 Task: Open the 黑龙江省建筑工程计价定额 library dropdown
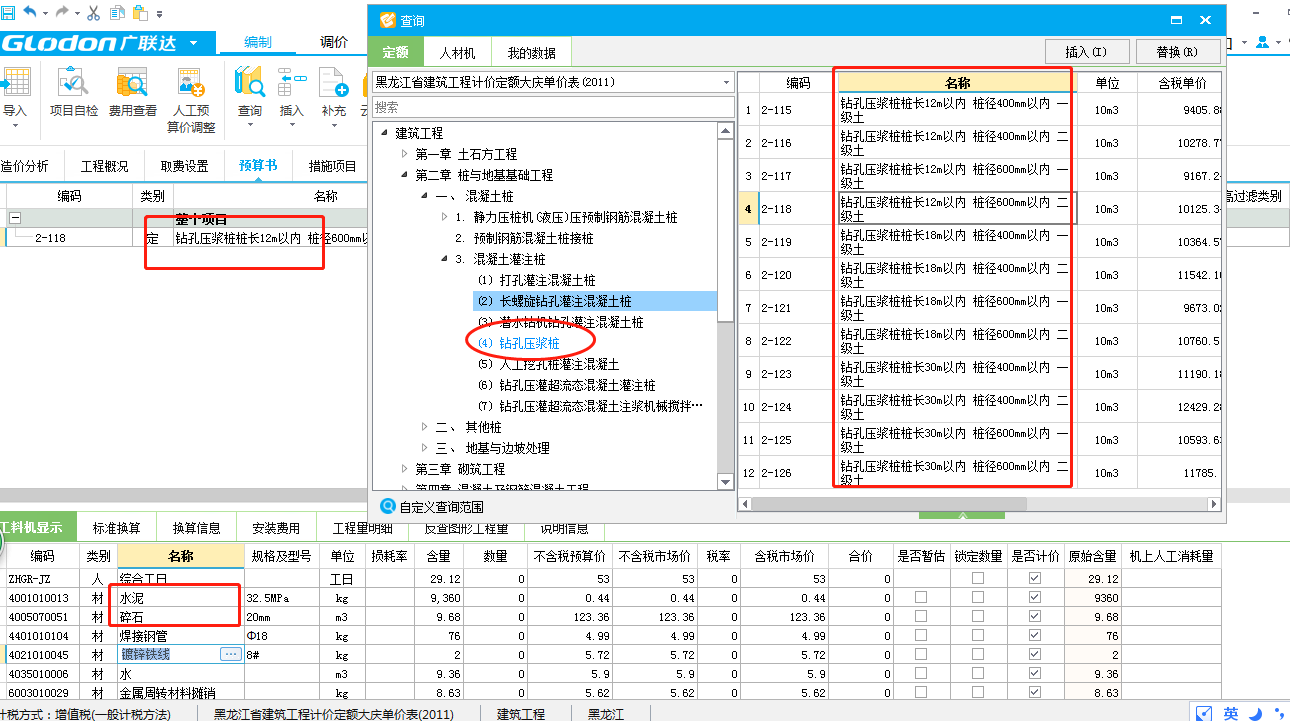coord(725,82)
